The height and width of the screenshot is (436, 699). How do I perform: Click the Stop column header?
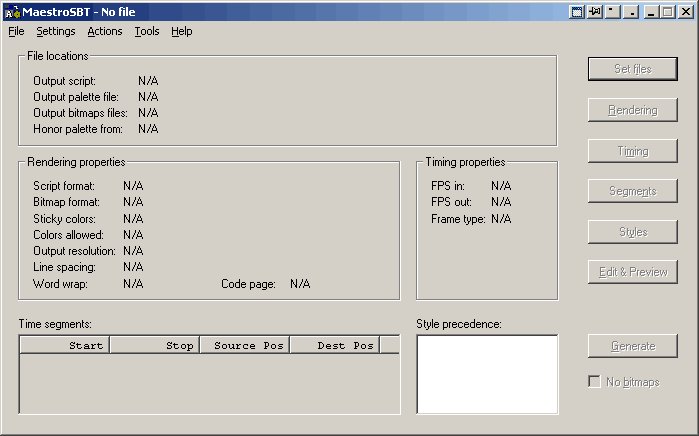click(155, 346)
